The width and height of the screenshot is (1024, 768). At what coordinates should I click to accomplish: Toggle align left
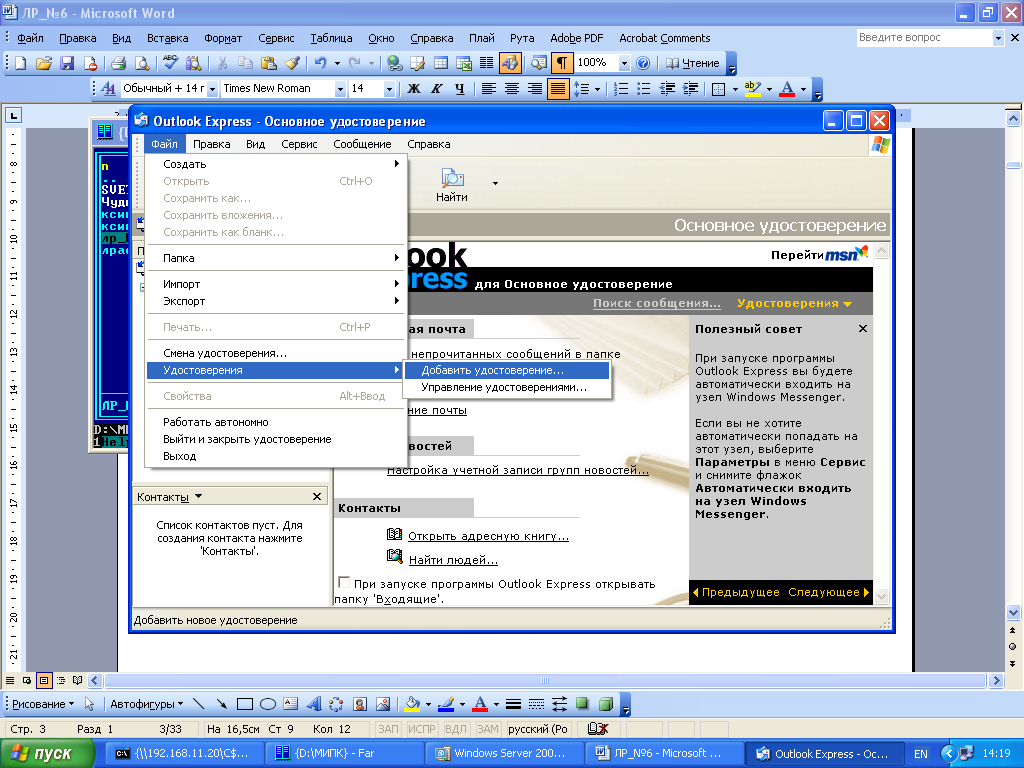[488, 89]
